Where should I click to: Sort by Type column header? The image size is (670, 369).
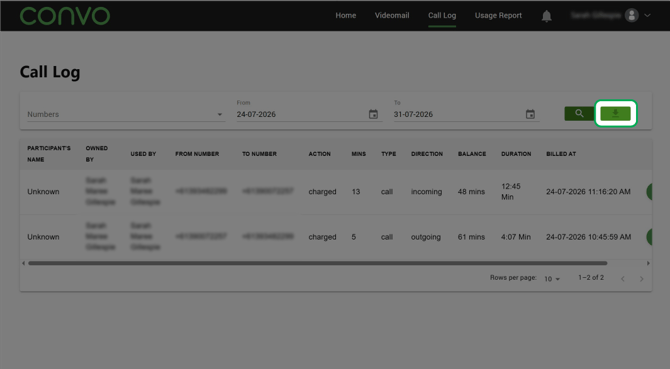coord(388,154)
